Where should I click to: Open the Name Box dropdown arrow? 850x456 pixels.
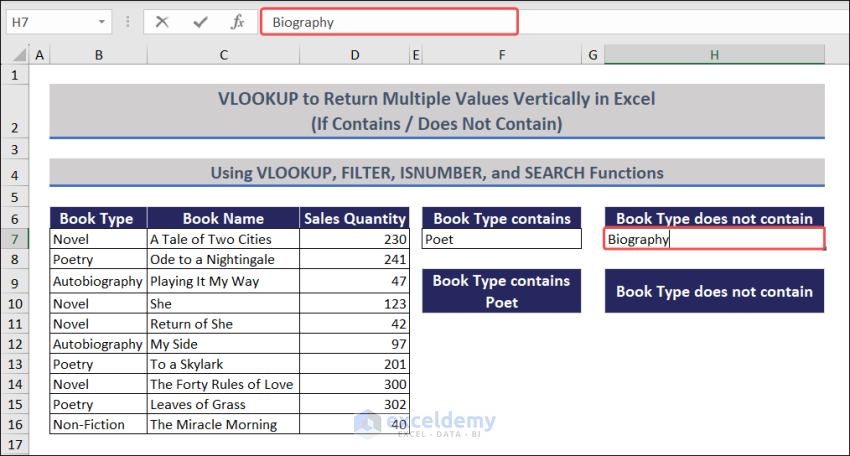(x=101, y=22)
